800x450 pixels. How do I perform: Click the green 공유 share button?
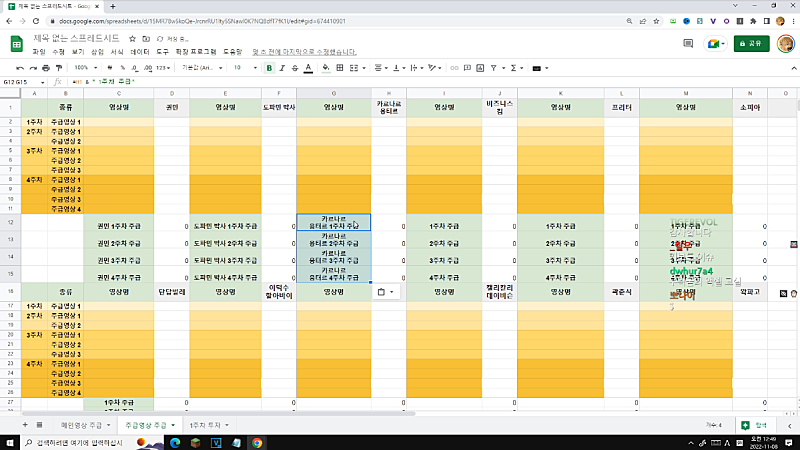[752, 43]
